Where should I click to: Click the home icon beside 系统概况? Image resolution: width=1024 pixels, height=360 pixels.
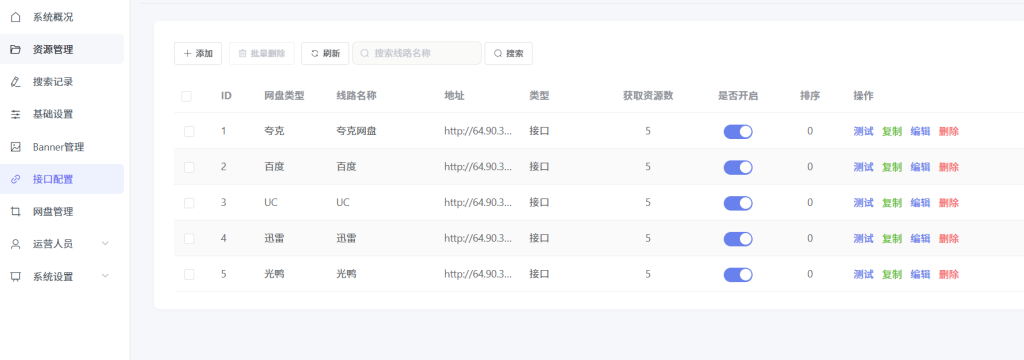[x=16, y=17]
